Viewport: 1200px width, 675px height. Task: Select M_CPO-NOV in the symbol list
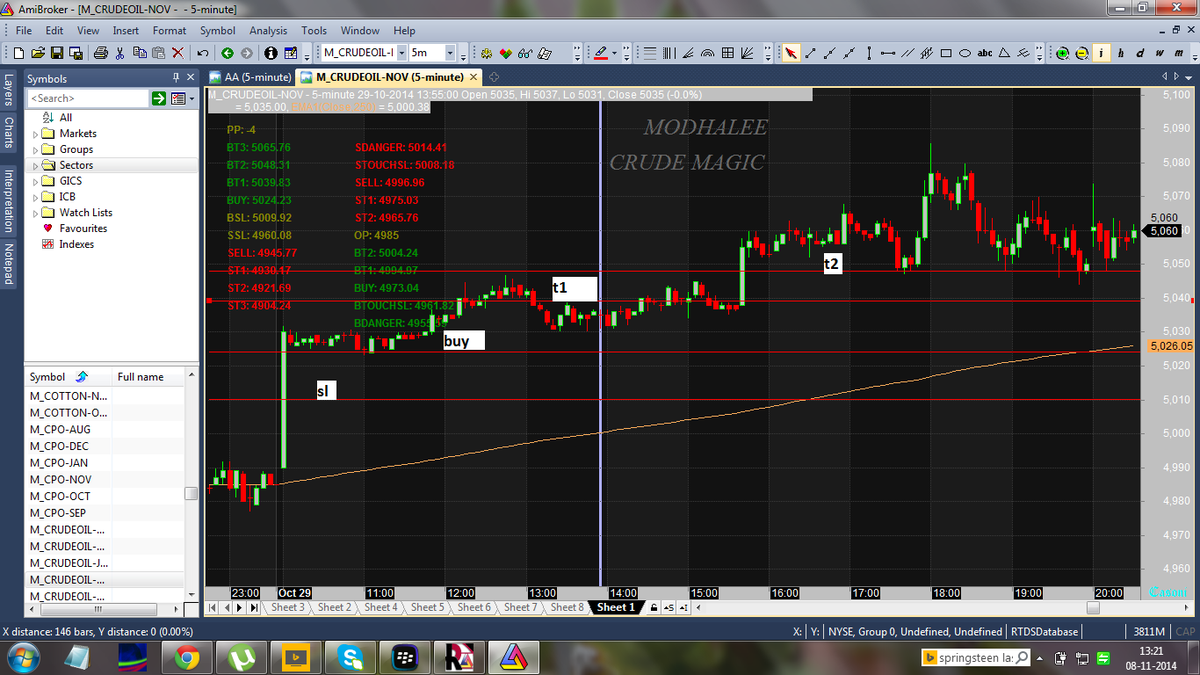pyautogui.click(x=61, y=479)
